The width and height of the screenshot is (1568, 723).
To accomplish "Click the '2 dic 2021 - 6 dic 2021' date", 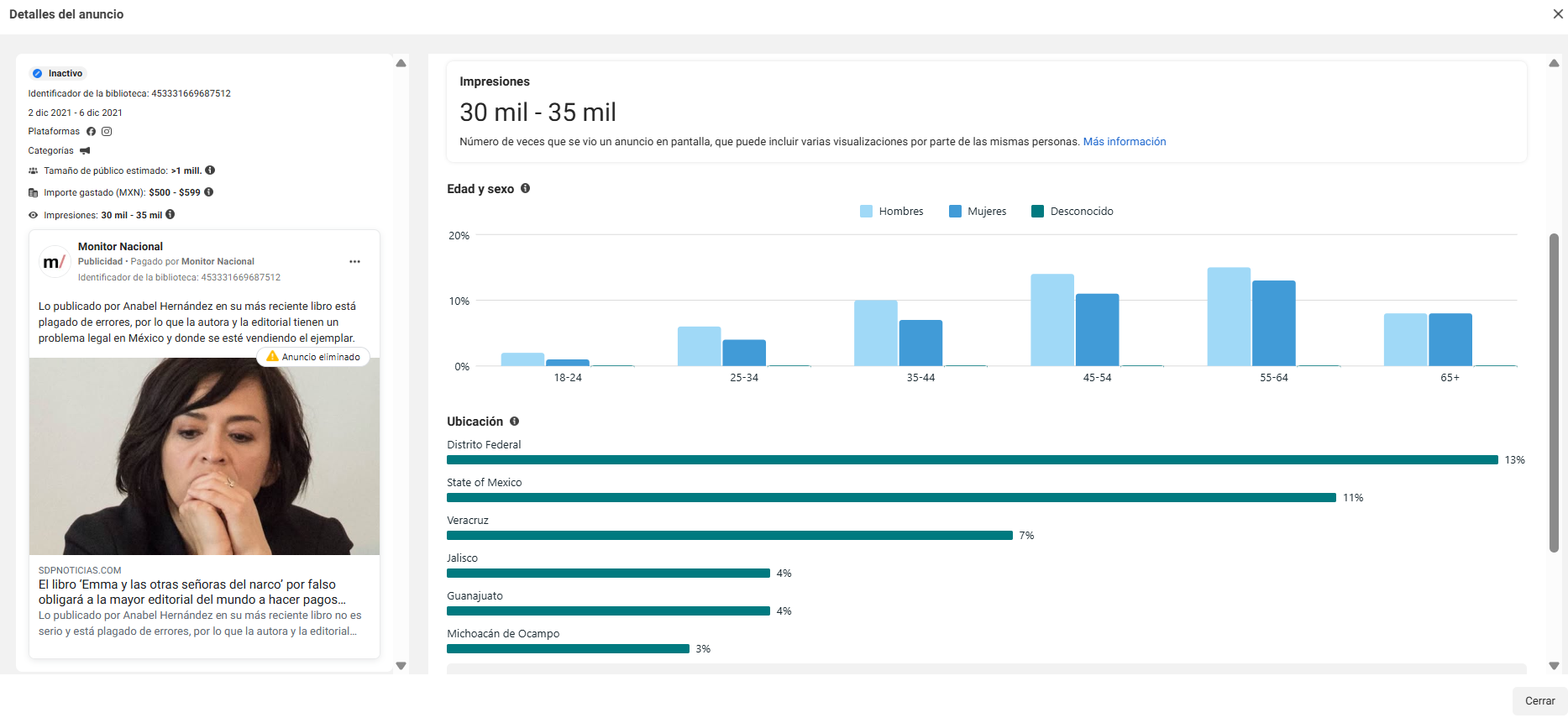I will click(x=75, y=113).
